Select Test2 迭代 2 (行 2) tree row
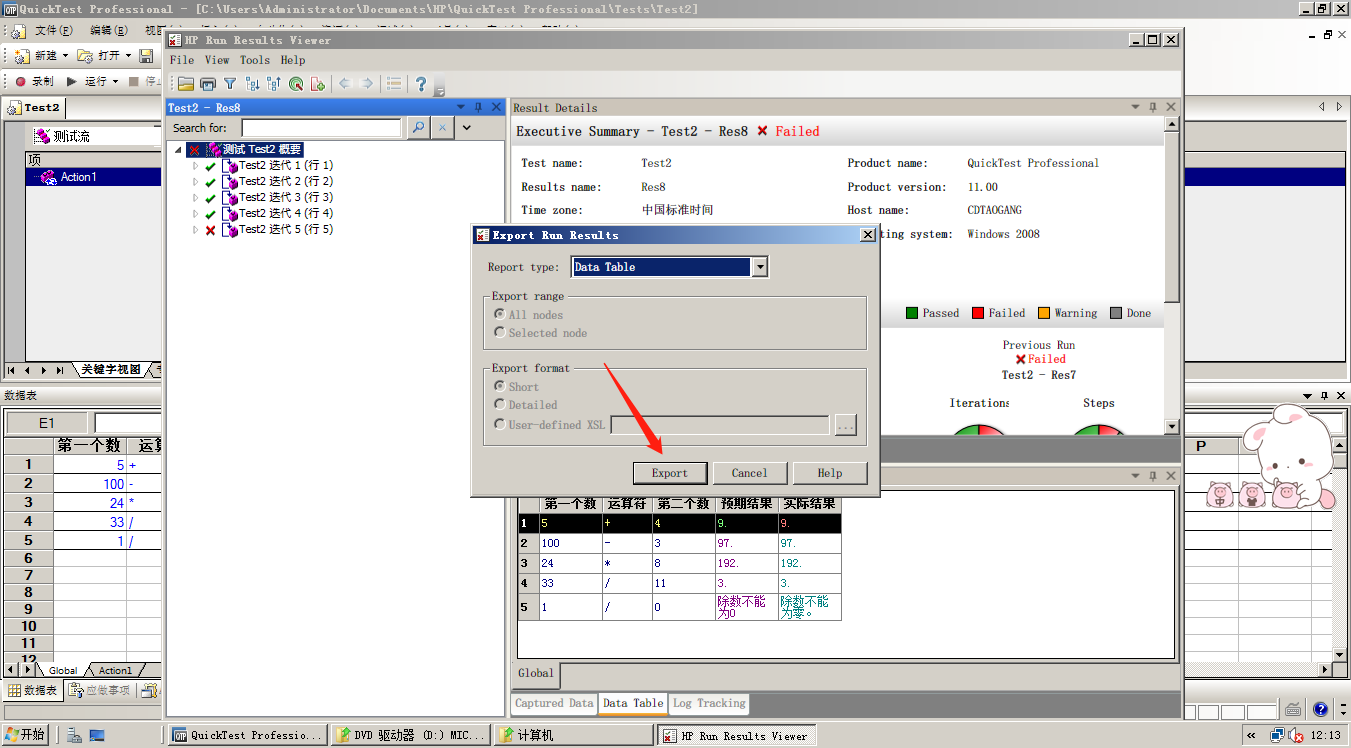 point(285,182)
